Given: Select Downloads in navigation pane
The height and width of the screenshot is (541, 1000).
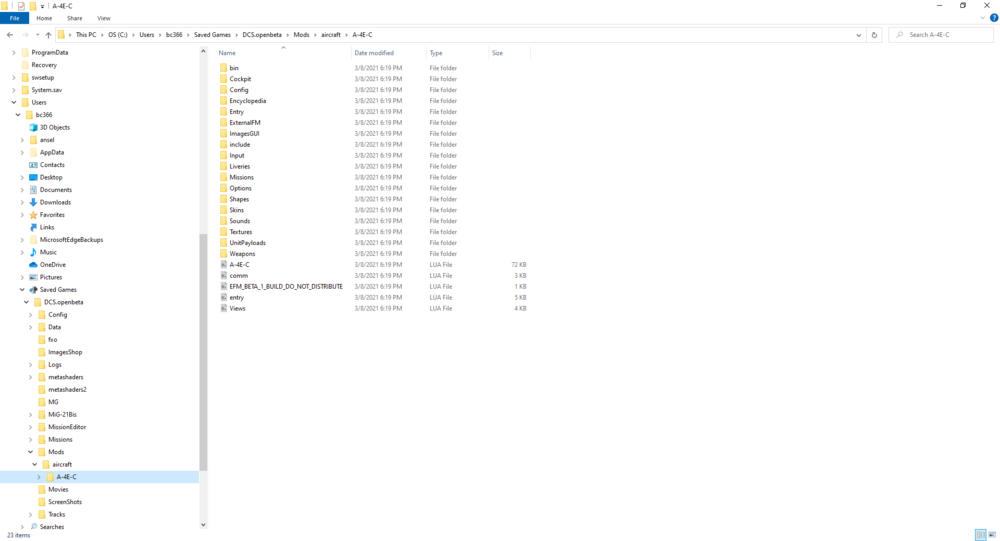Looking at the screenshot, I should 55,202.
